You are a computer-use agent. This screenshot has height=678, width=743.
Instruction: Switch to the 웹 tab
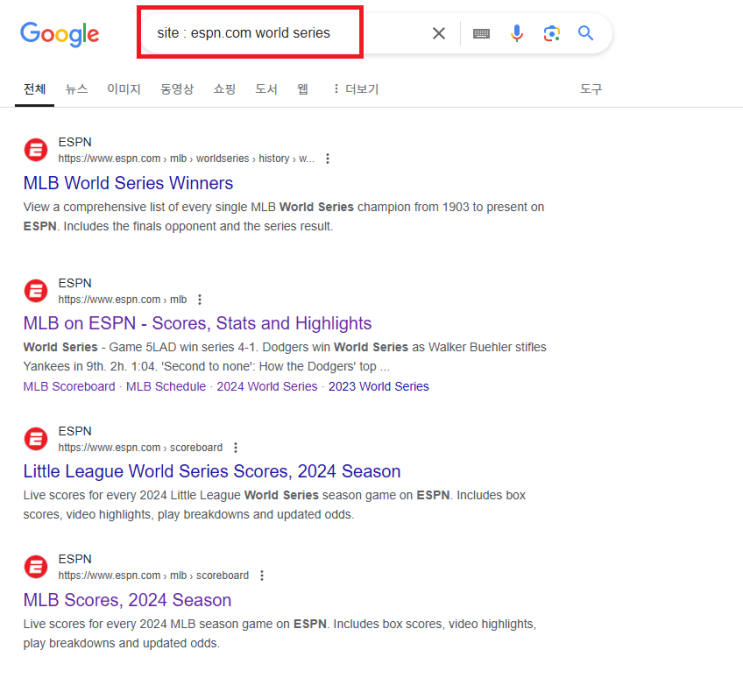point(303,89)
